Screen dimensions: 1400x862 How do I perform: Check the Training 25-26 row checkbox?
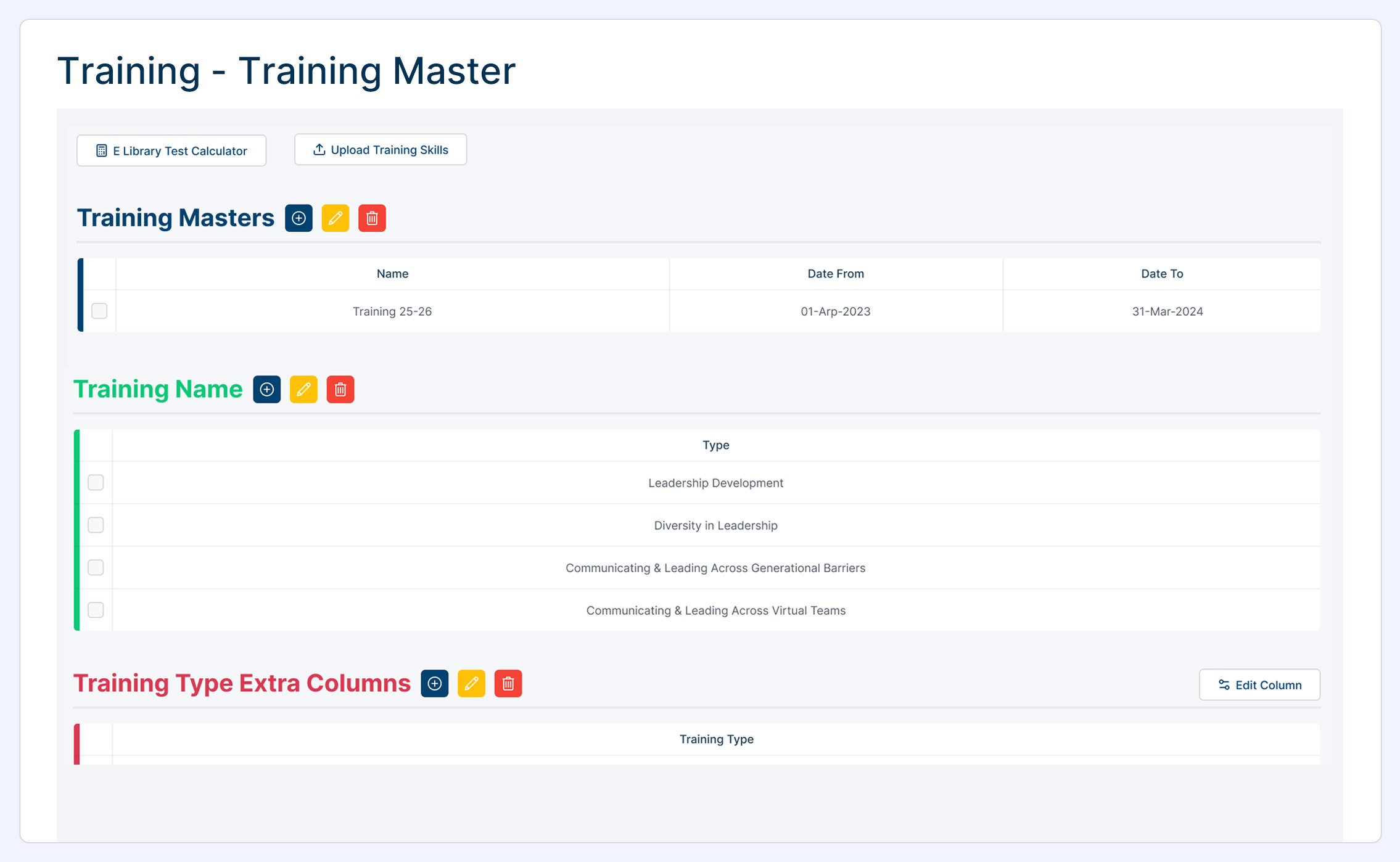coord(99,311)
